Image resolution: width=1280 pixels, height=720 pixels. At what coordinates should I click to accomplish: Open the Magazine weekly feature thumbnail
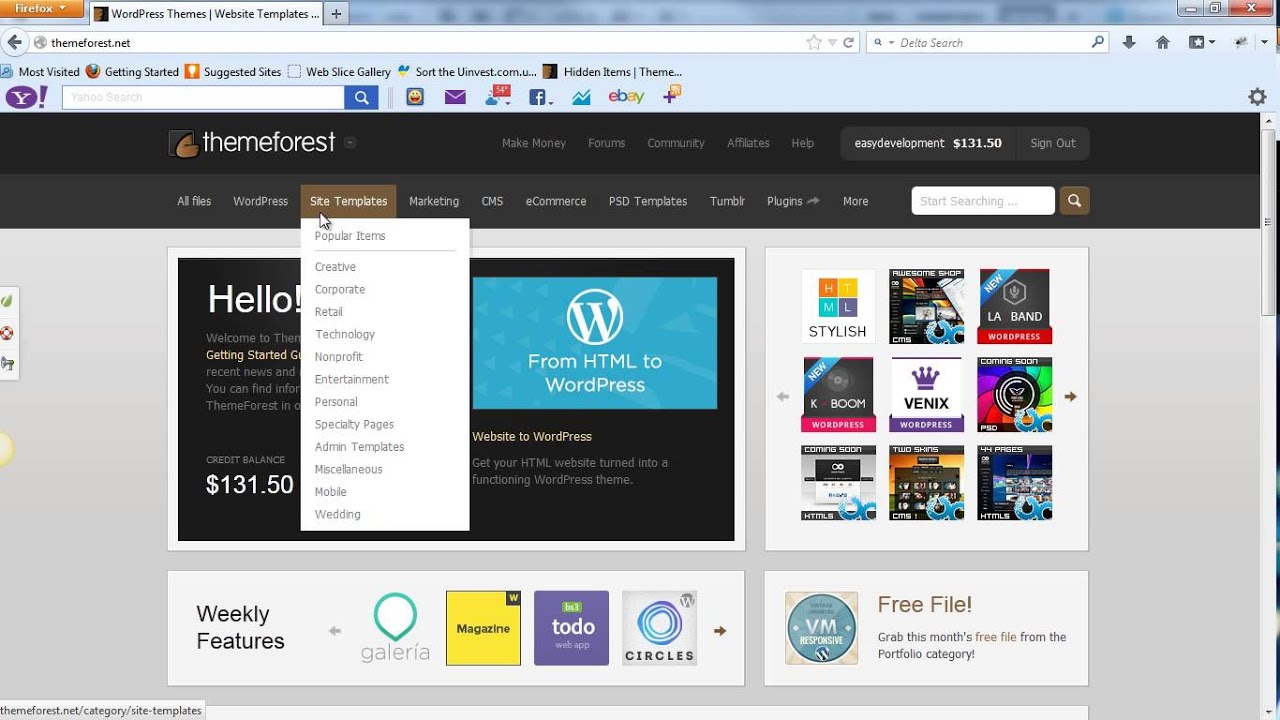[483, 628]
